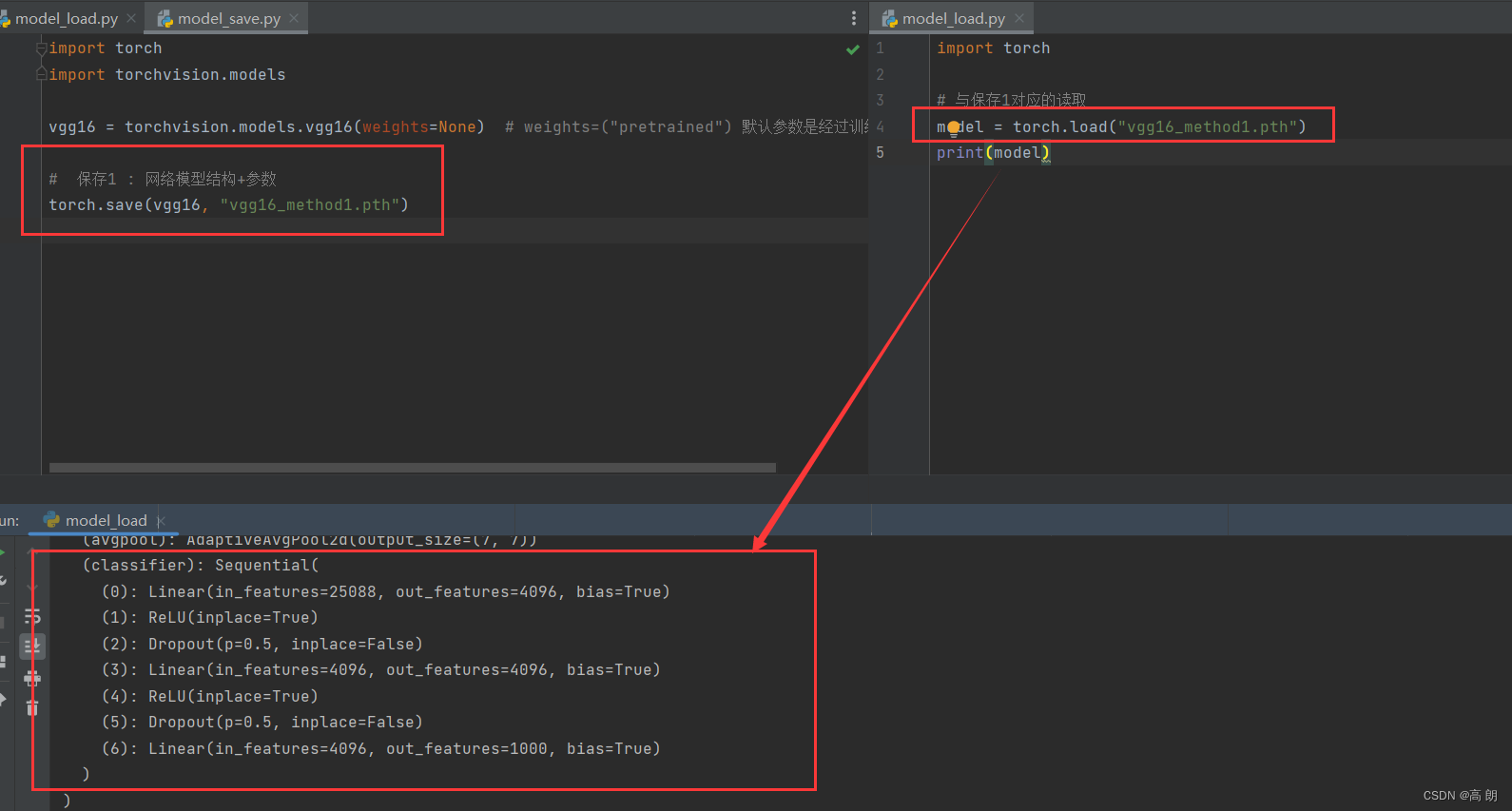This screenshot has width=1512, height=811.
Task: Click output line (3): Linear out_features=4096
Action: (x=380, y=669)
